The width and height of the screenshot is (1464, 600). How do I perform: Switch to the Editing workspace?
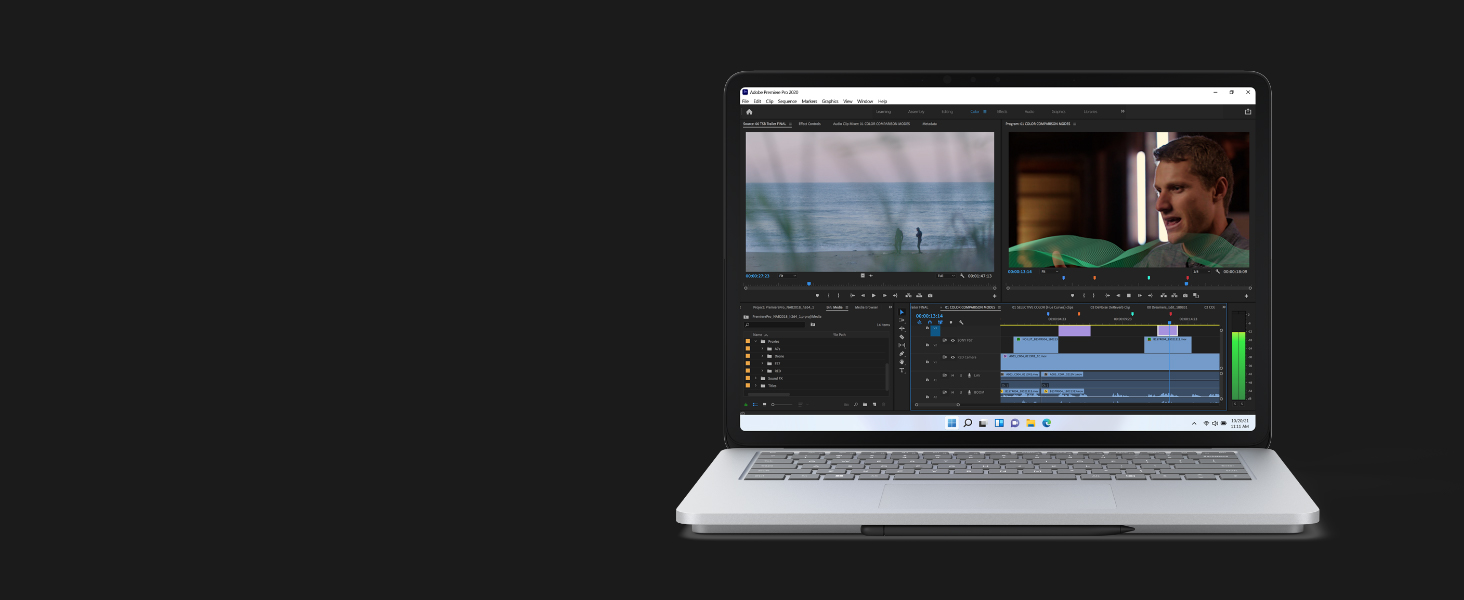click(946, 112)
